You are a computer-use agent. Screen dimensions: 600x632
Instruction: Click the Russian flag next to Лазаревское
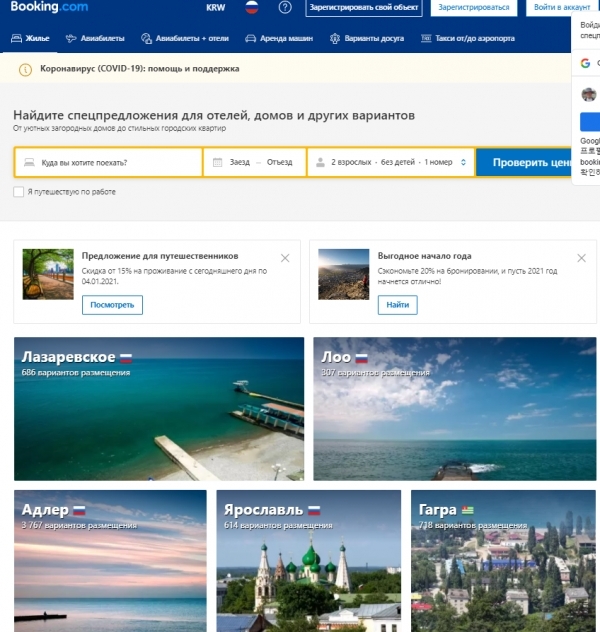coord(126,358)
